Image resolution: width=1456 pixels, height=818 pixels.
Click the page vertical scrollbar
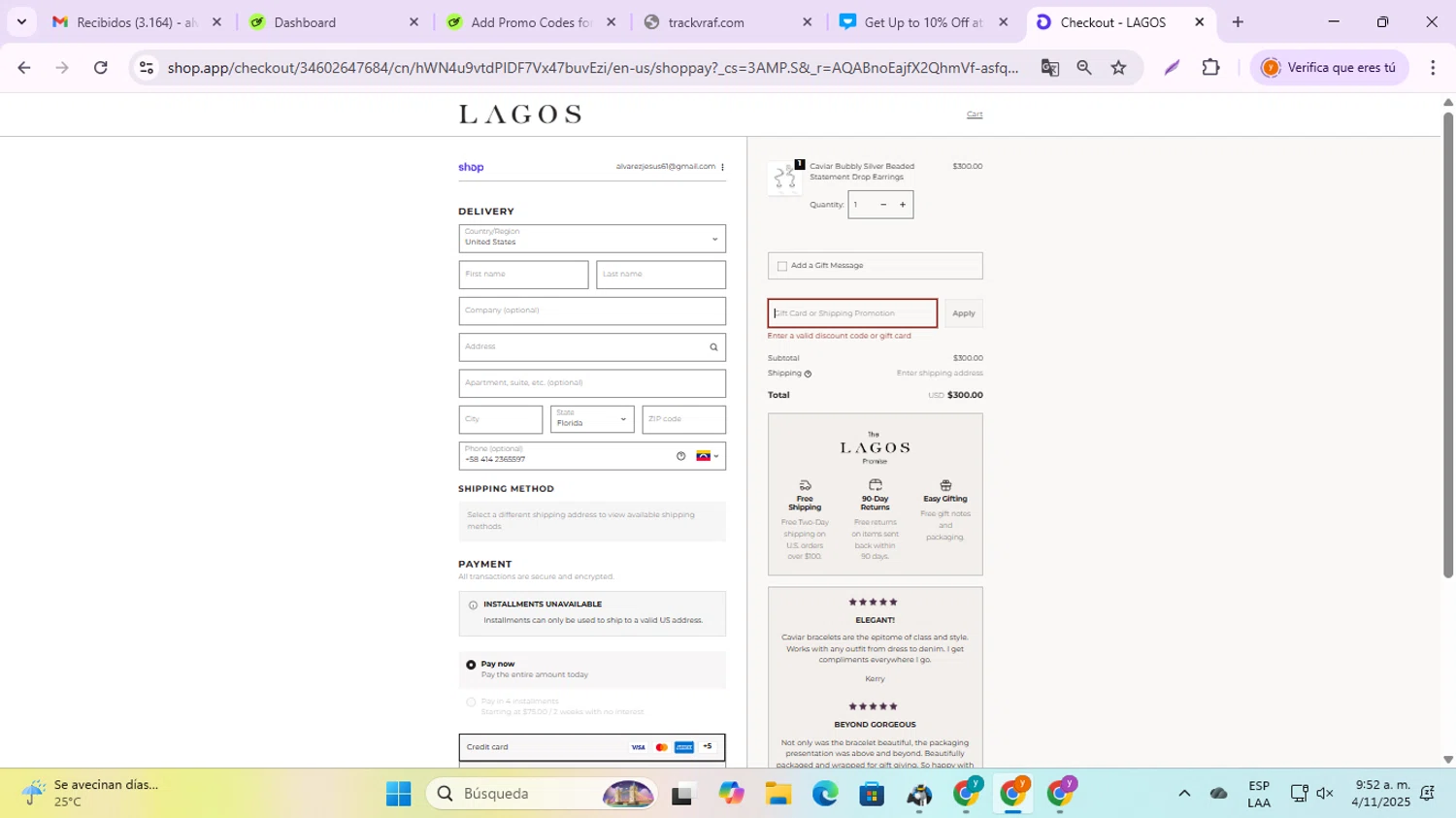pos(1448,344)
